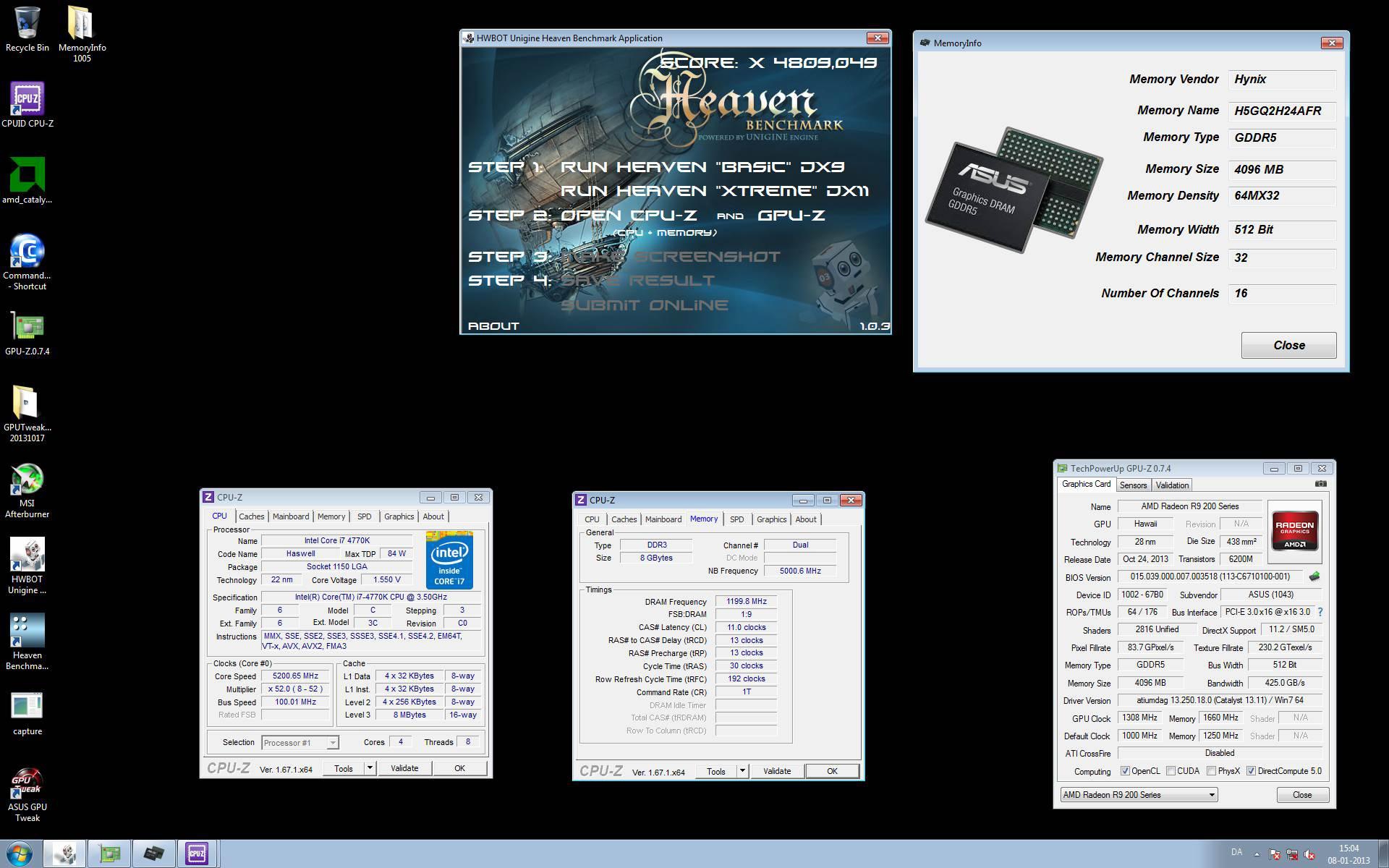Launch the Heaven Benchmark desktop shortcut
Viewport: 1389px width, 868px height.
pos(27,642)
